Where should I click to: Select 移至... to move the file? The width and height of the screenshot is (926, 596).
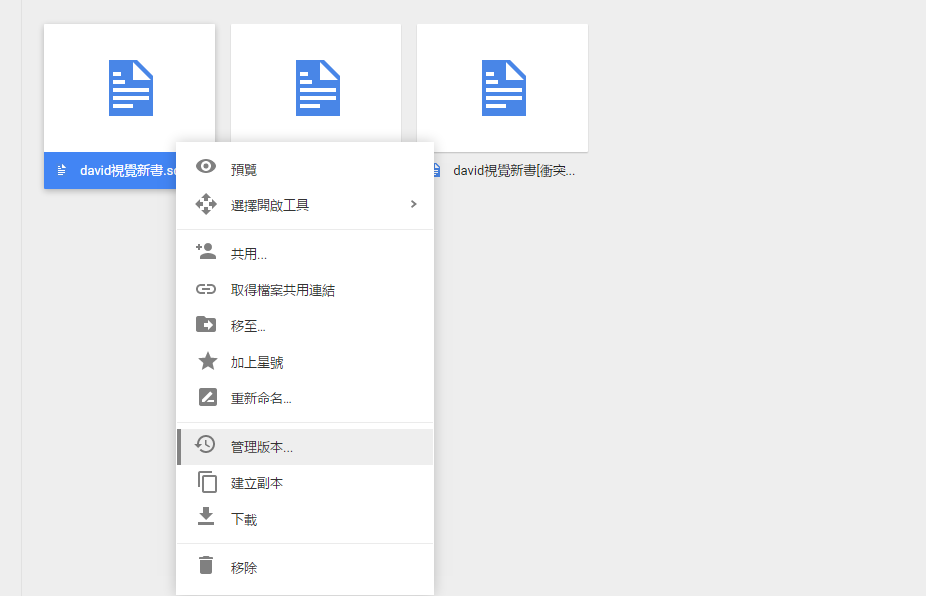pos(305,326)
